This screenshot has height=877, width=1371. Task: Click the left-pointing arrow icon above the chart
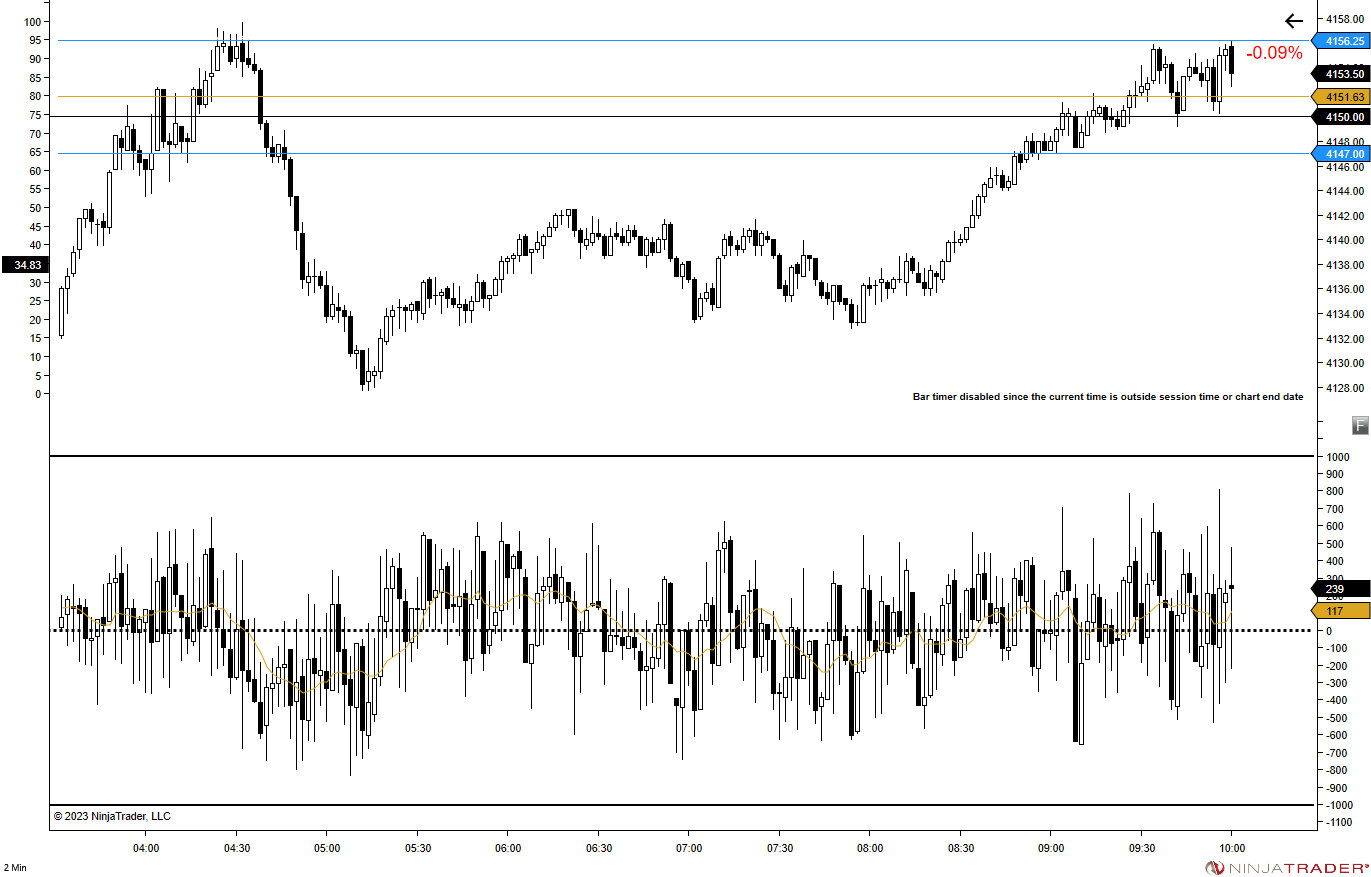click(1295, 21)
